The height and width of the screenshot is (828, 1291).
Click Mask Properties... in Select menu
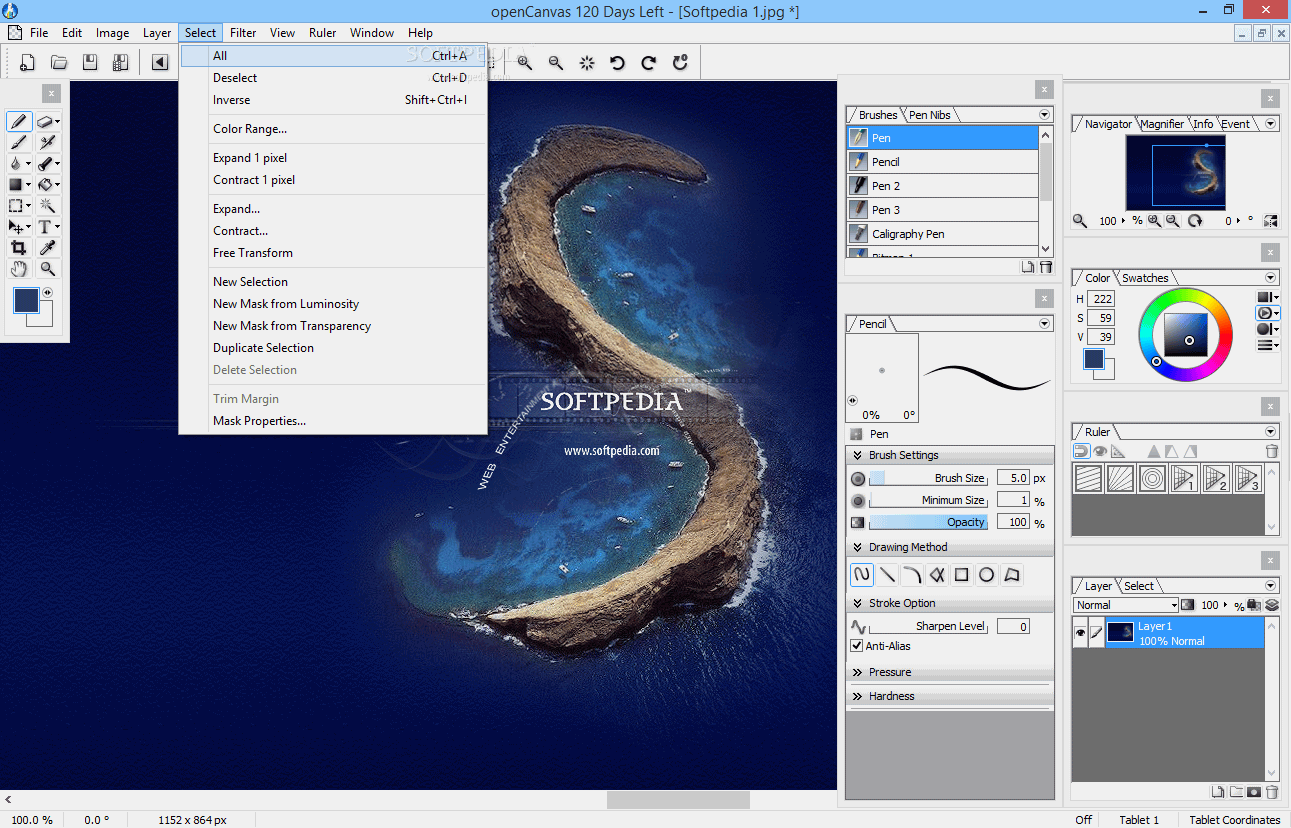click(333, 421)
